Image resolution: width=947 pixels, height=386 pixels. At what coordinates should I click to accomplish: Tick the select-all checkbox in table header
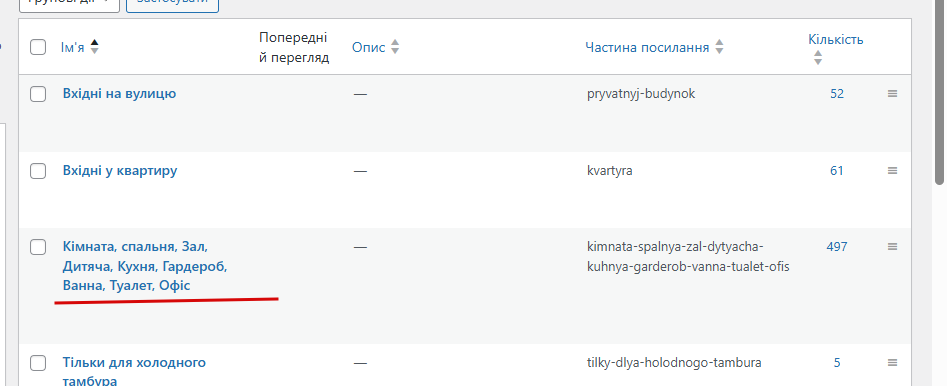(38, 47)
